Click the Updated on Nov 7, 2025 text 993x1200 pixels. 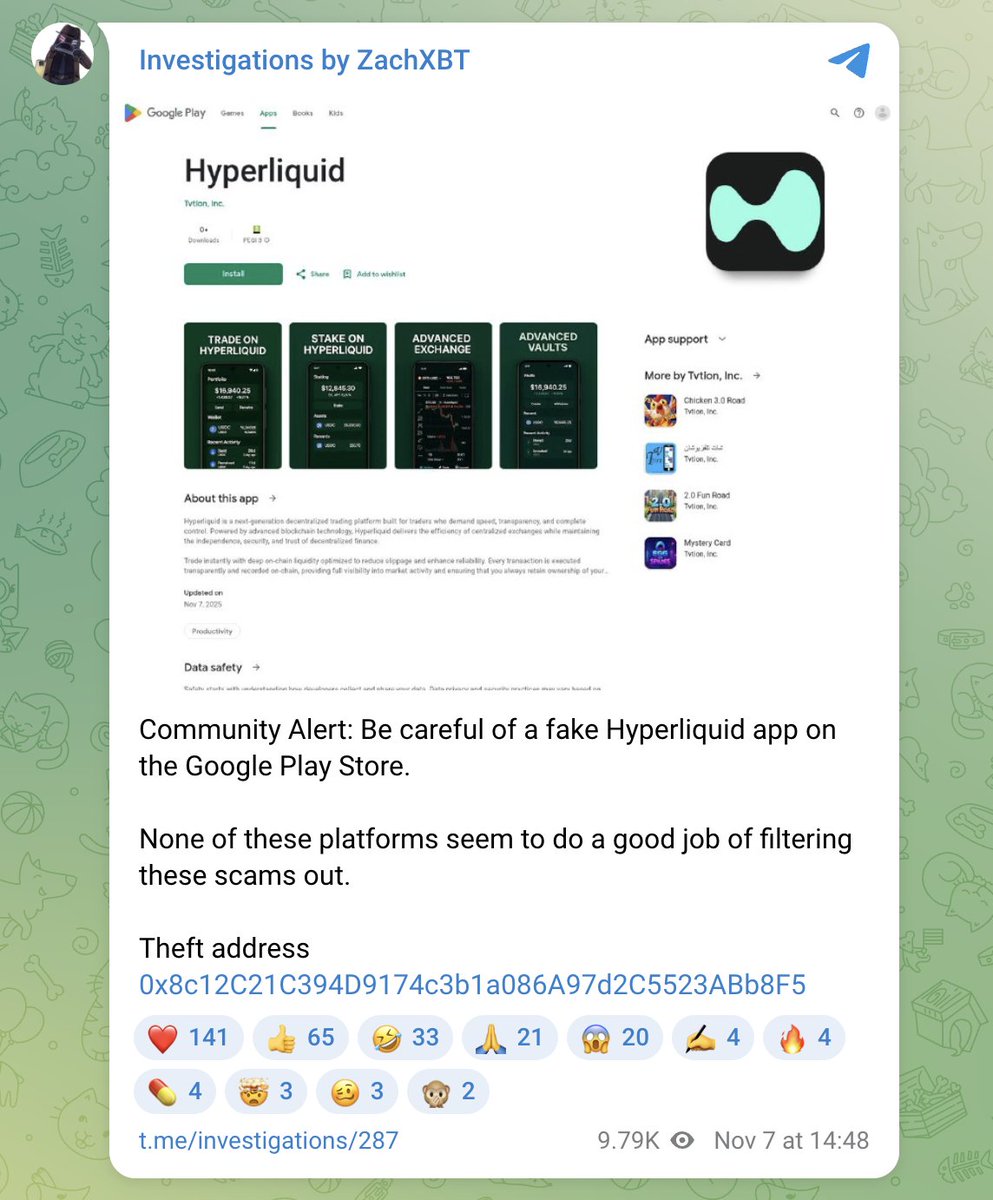tap(204, 599)
